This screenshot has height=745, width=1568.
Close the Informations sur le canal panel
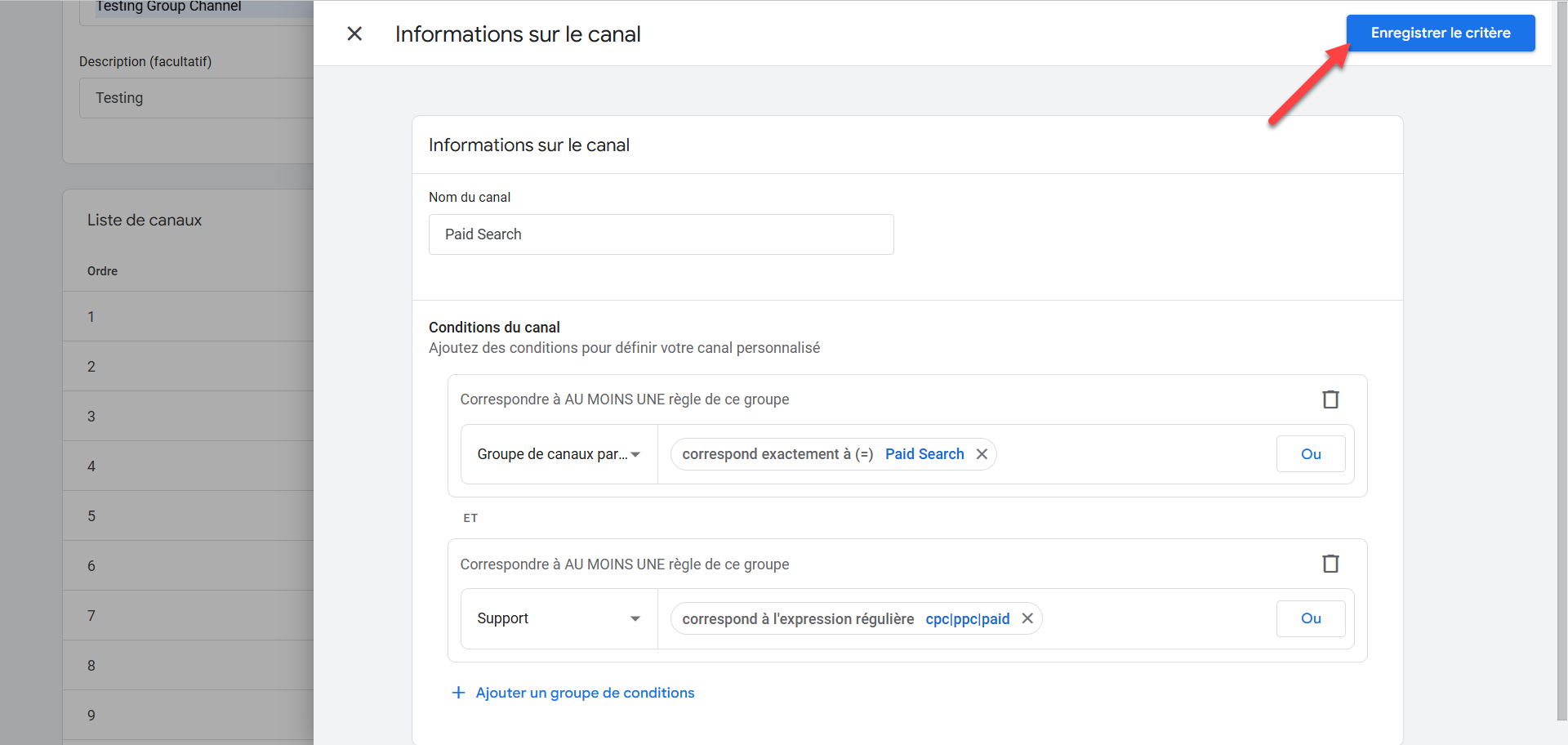[x=354, y=33]
